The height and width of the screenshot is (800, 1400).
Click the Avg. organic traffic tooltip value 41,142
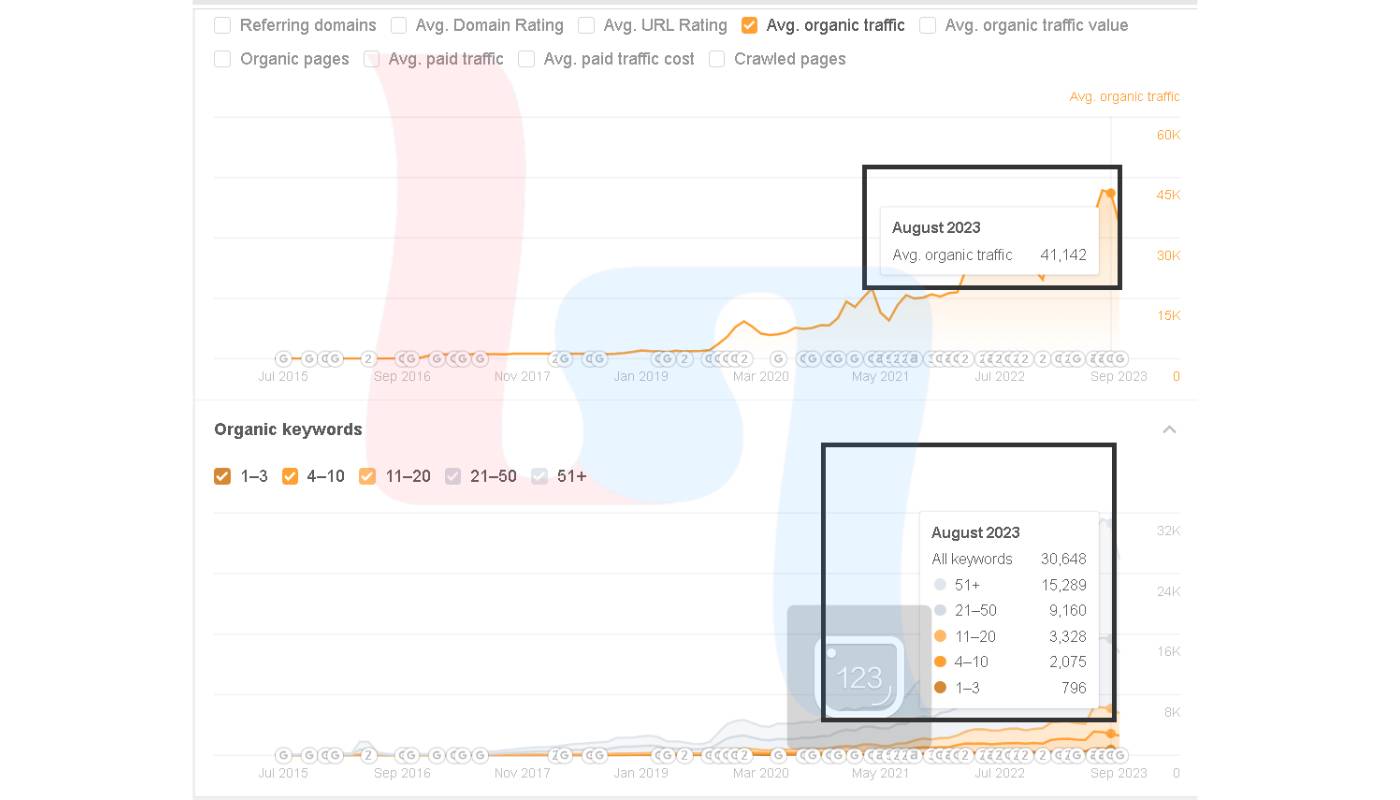pos(1063,255)
